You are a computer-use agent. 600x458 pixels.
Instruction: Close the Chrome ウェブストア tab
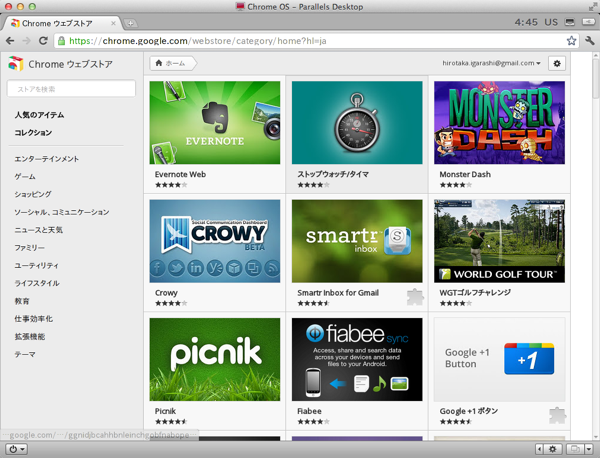click(x=113, y=23)
